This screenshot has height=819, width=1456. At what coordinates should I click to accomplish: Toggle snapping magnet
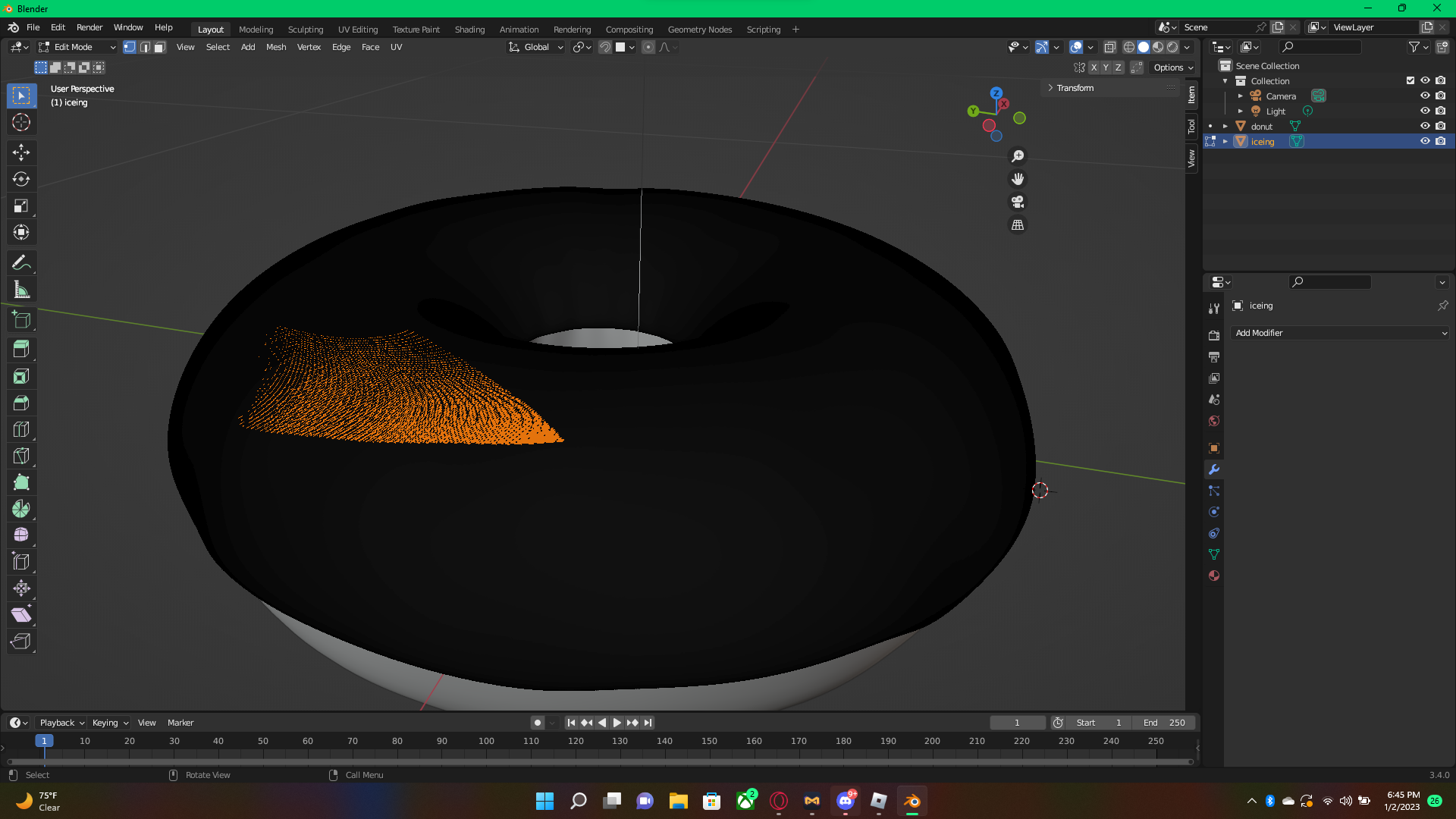[604, 47]
